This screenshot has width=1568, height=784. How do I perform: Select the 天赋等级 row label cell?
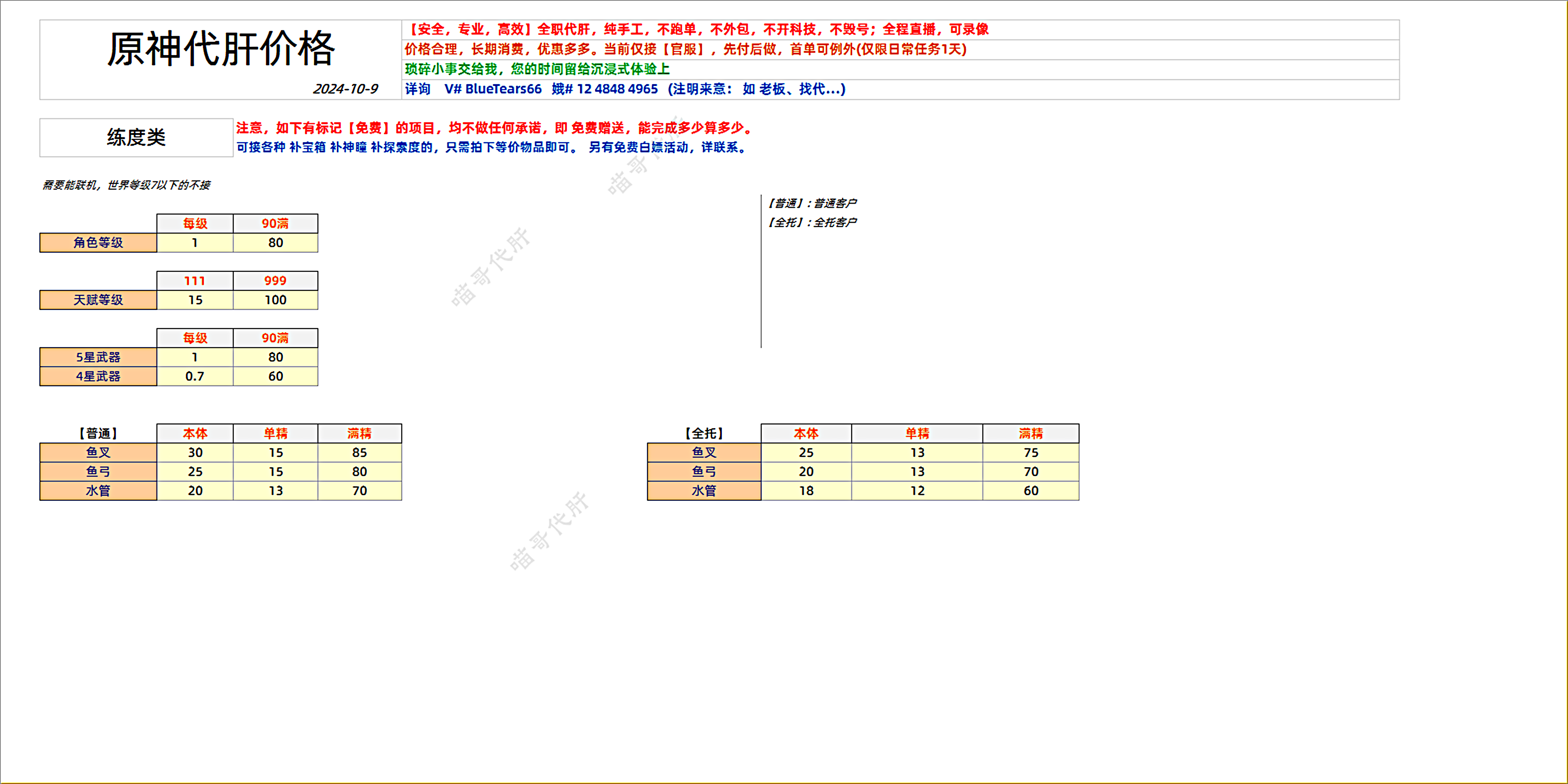[x=98, y=300]
